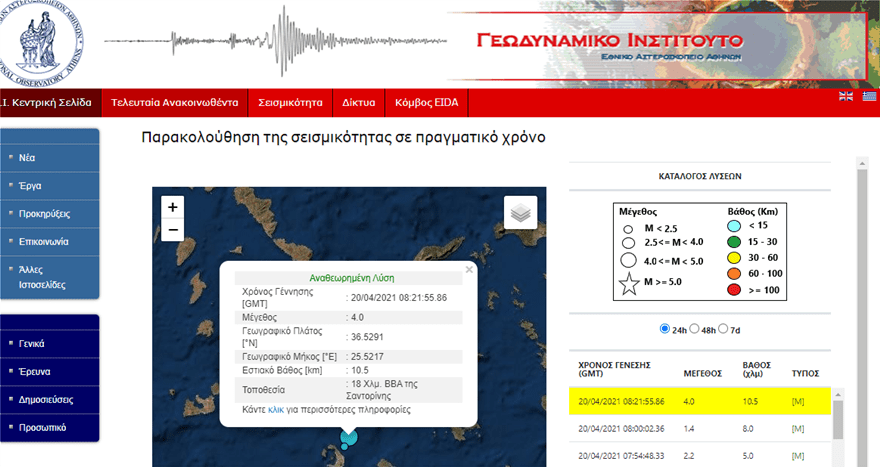The image size is (880, 467).
Task: Select the highlighted 08:21:55.86 earthquake row
Action: click(700, 400)
